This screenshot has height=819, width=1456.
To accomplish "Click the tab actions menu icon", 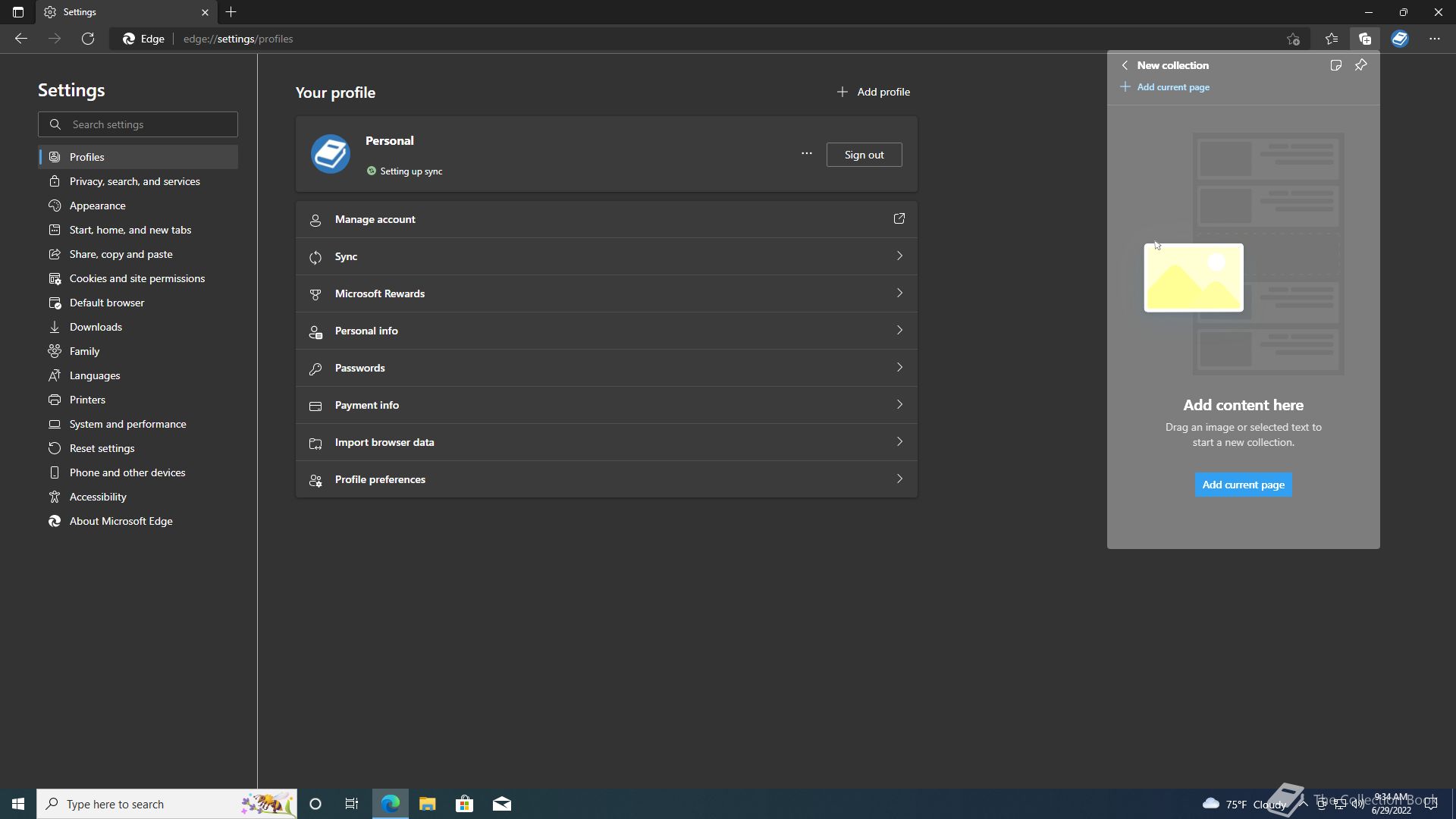I will (x=18, y=12).
